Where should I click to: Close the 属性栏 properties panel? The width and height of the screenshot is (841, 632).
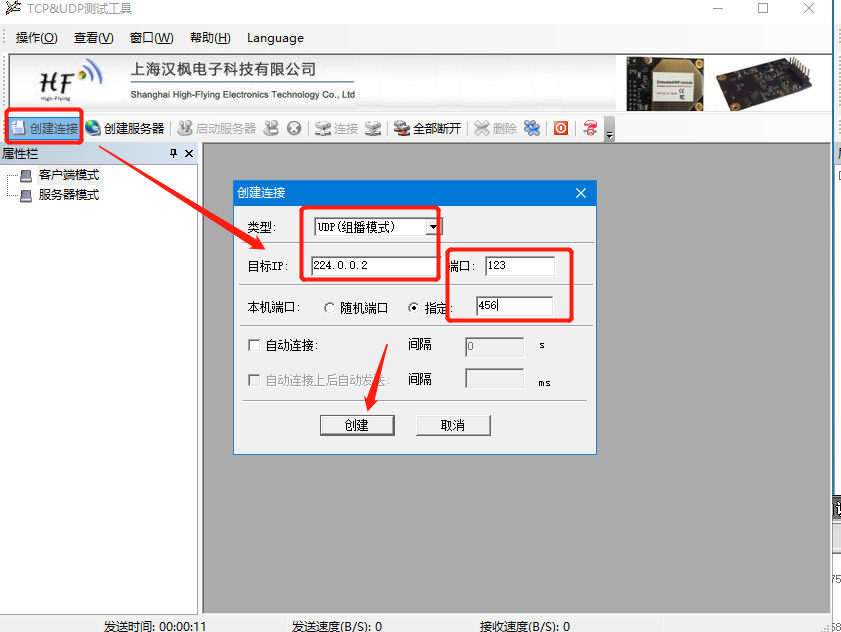point(189,153)
